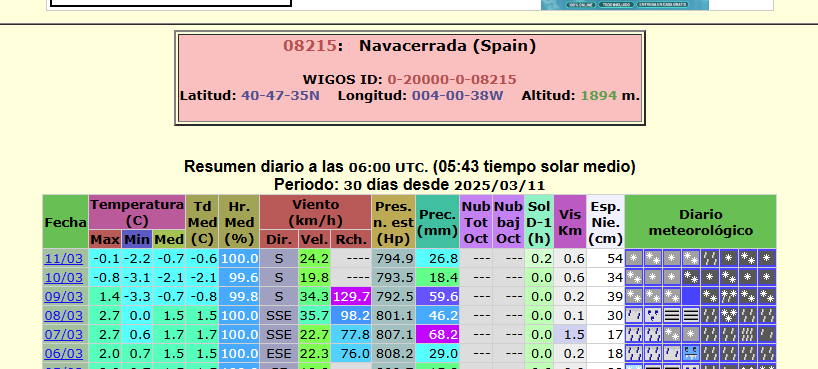Click the empty blue diary cell in the 09/03 row
This screenshot has width=818, height=369.
click(x=691, y=296)
